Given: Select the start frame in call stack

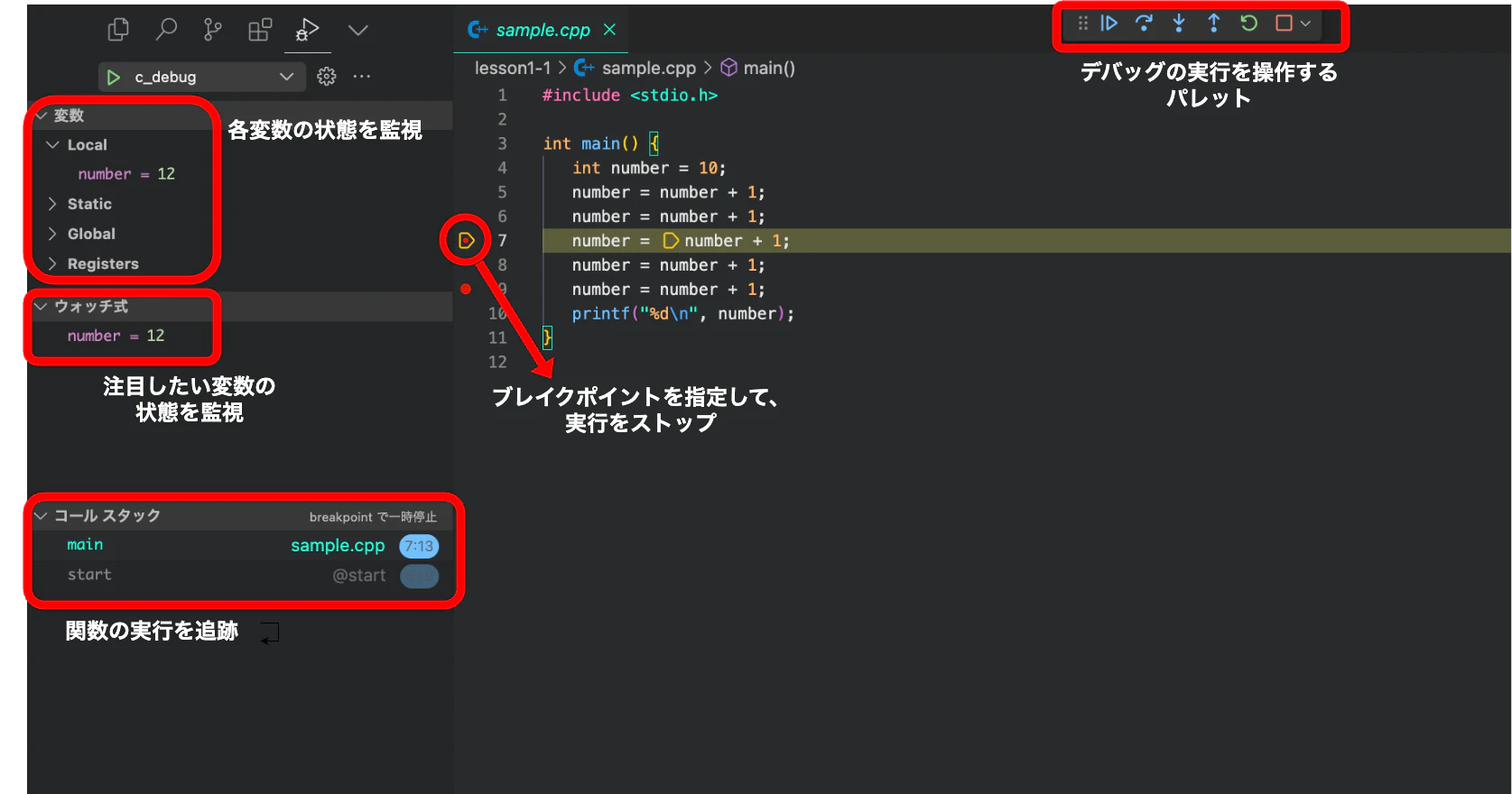Looking at the screenshot, I should point(241,576).
